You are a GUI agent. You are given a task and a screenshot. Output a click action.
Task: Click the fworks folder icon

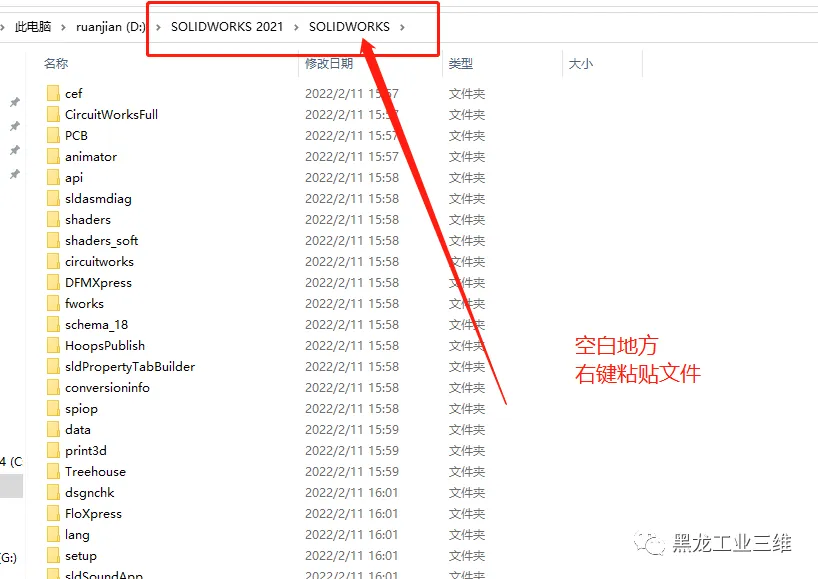[x=53, y=304]
